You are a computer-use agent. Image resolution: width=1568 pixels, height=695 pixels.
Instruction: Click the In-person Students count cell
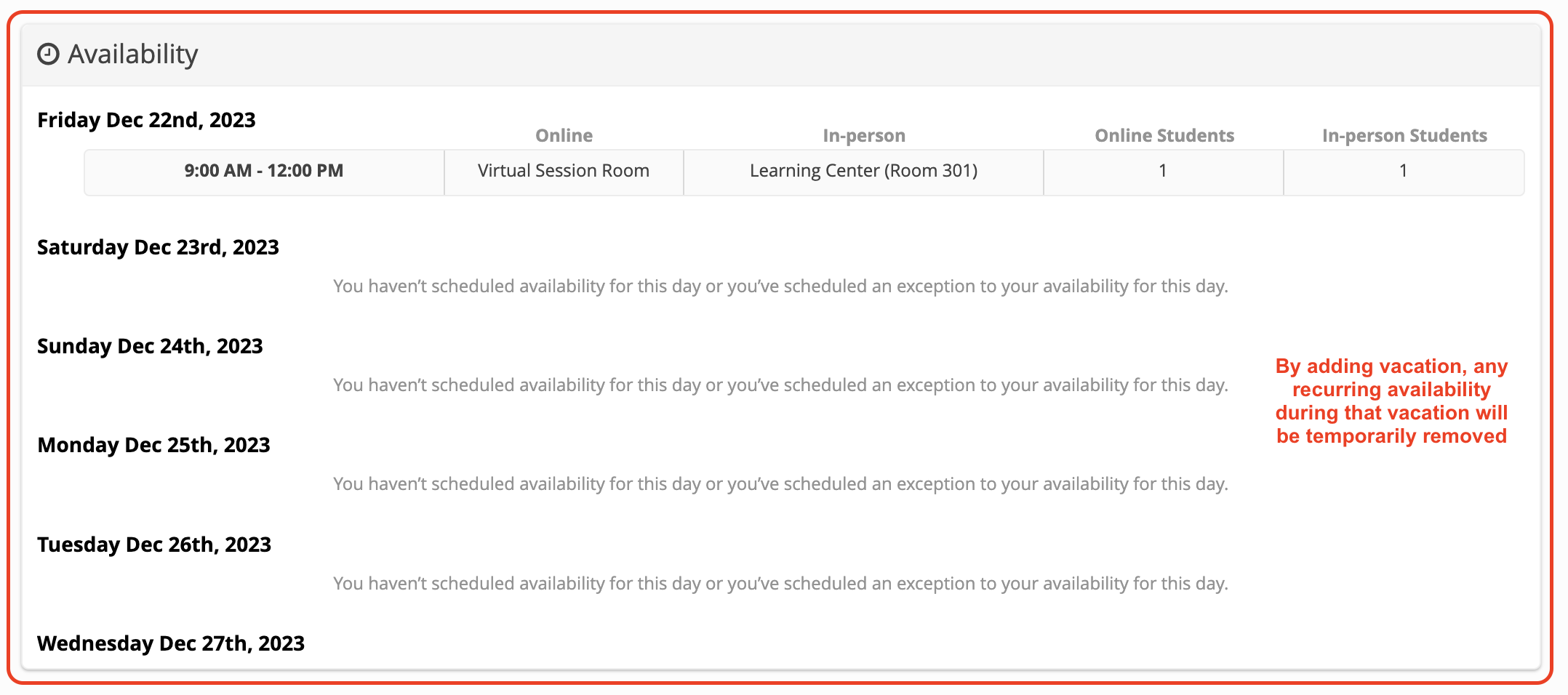[x=1404, y=172]
